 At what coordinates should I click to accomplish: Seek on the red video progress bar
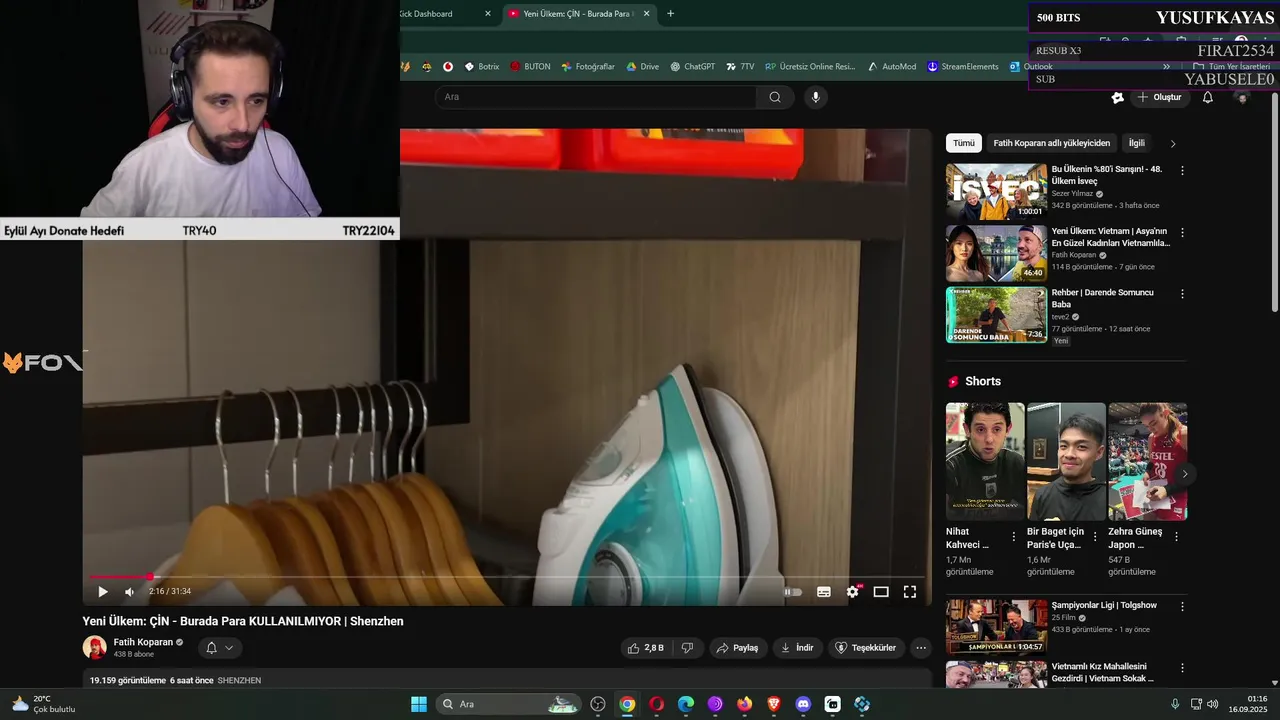[507, 576]
